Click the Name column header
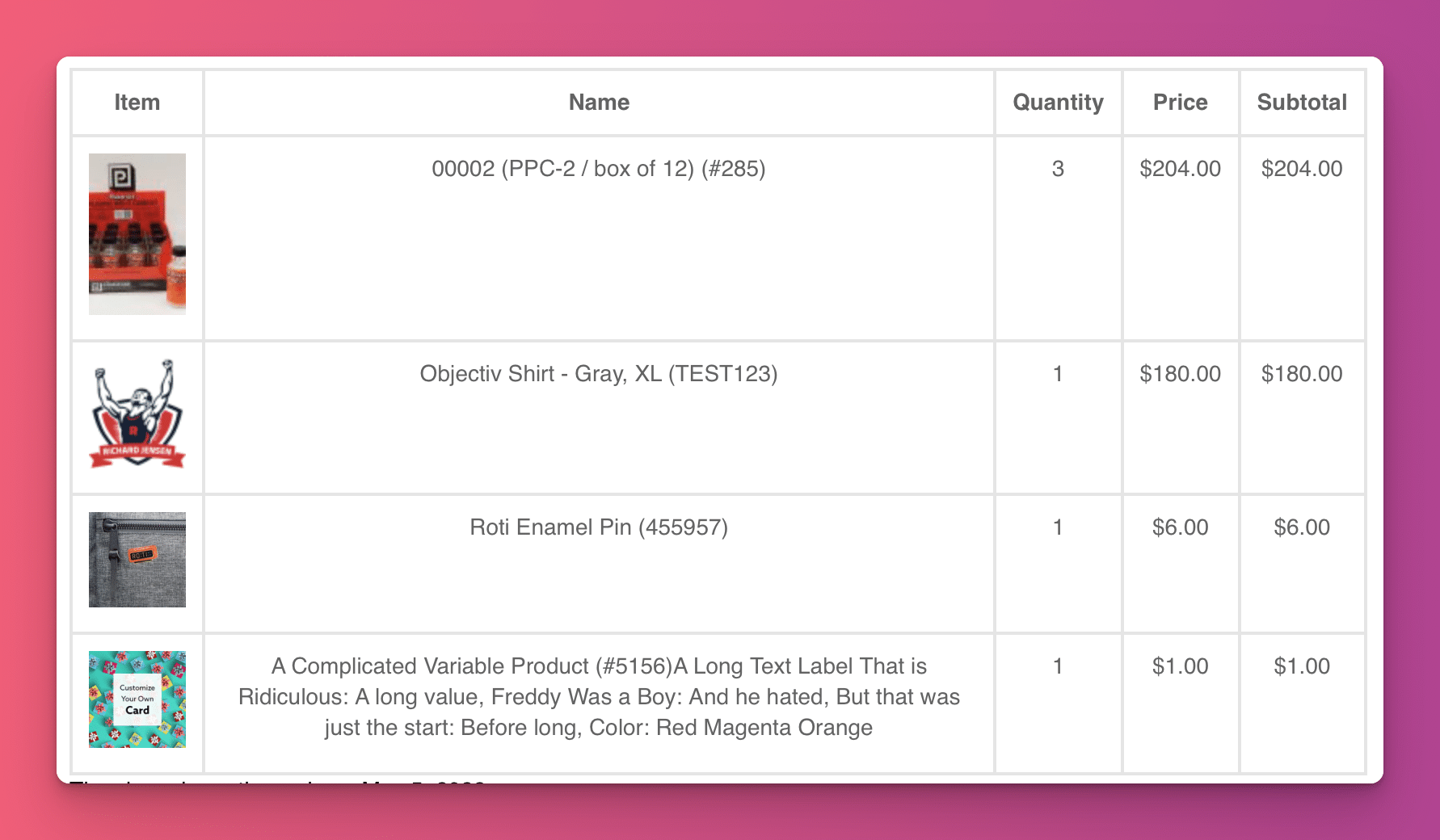Screen dimensions: 1440x840 (599, 103)
